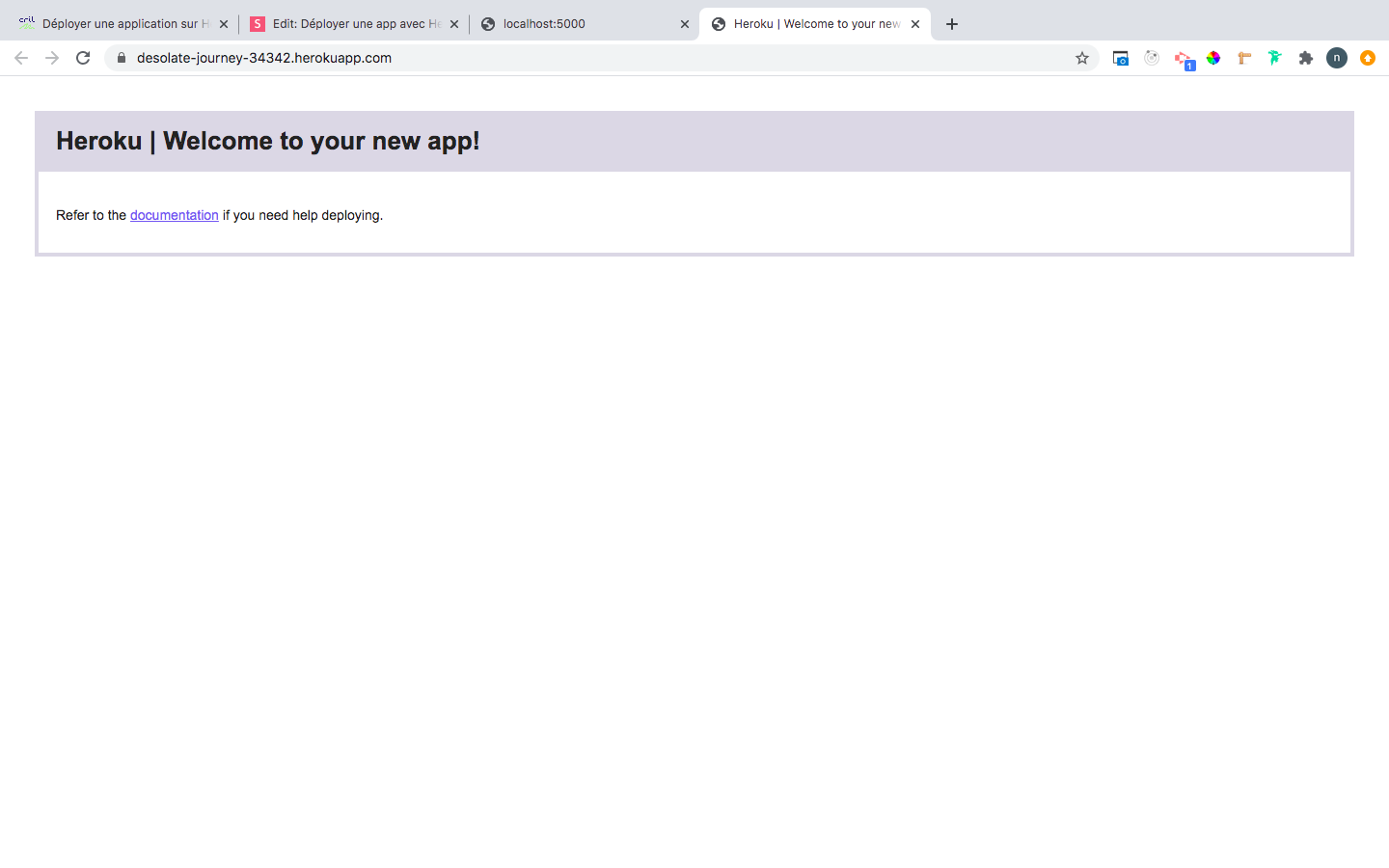1389x868 pixels.
Task: Close the Heroku Welcome tab
Action: pos(915,24)
